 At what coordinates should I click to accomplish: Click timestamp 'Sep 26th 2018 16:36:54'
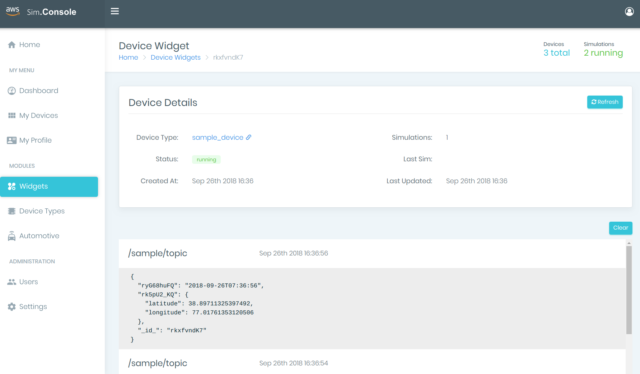point(293,363)
